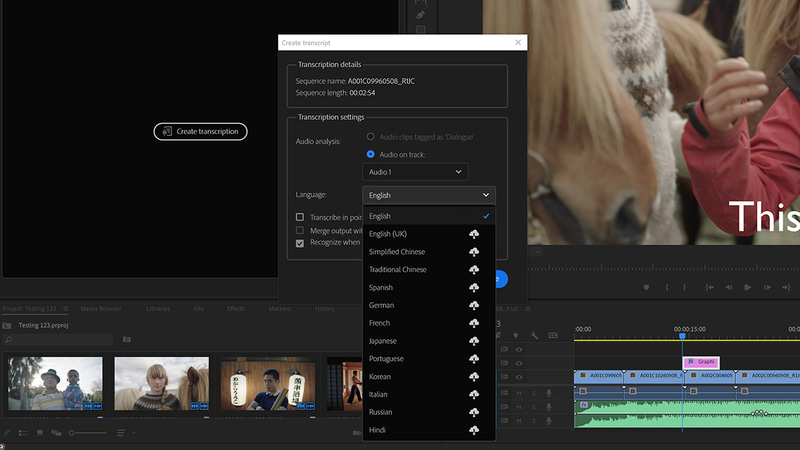Choose Korean from the language list

coord(380,377)
